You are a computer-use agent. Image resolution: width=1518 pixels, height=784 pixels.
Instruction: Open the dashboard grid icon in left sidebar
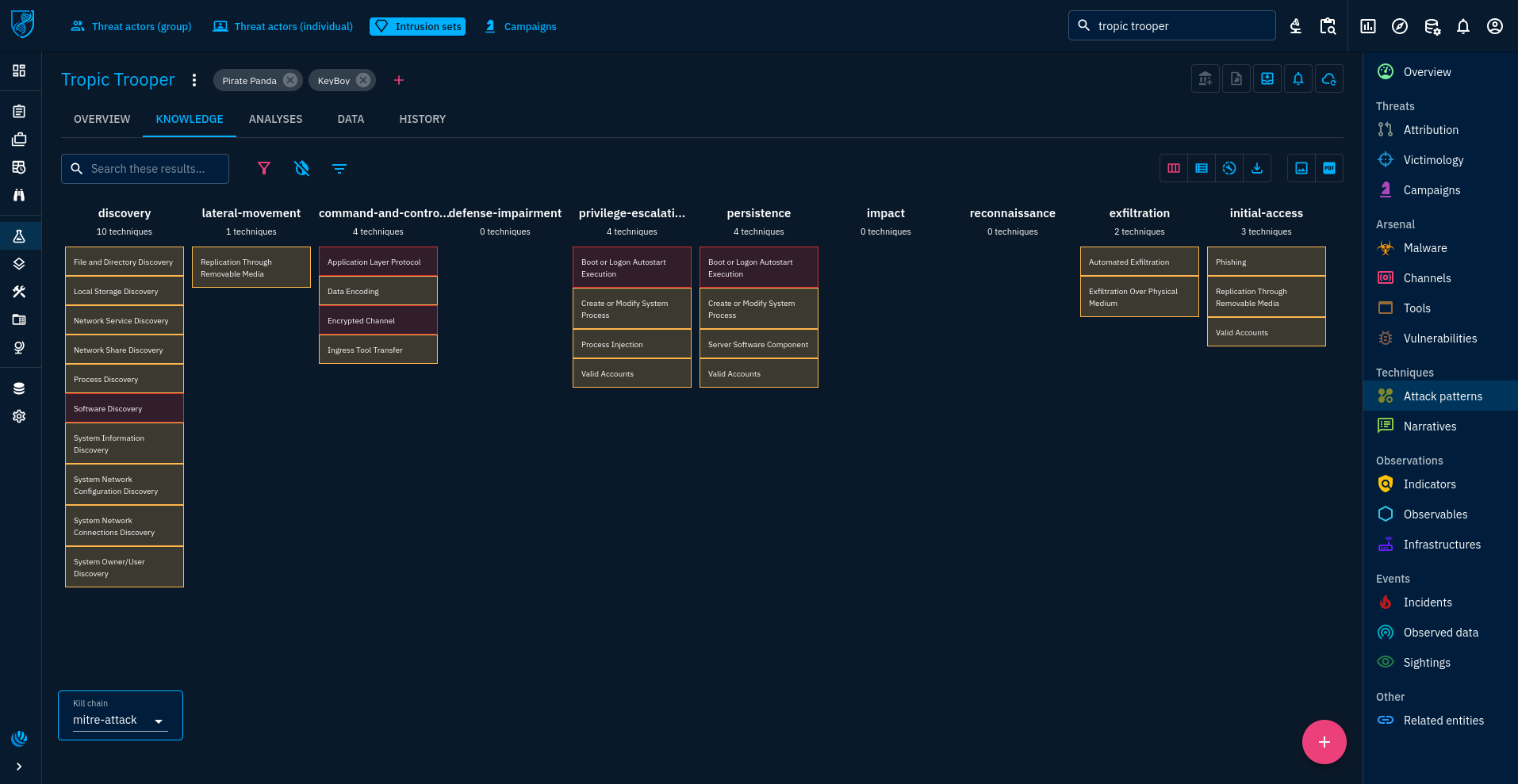click(19, 71)
